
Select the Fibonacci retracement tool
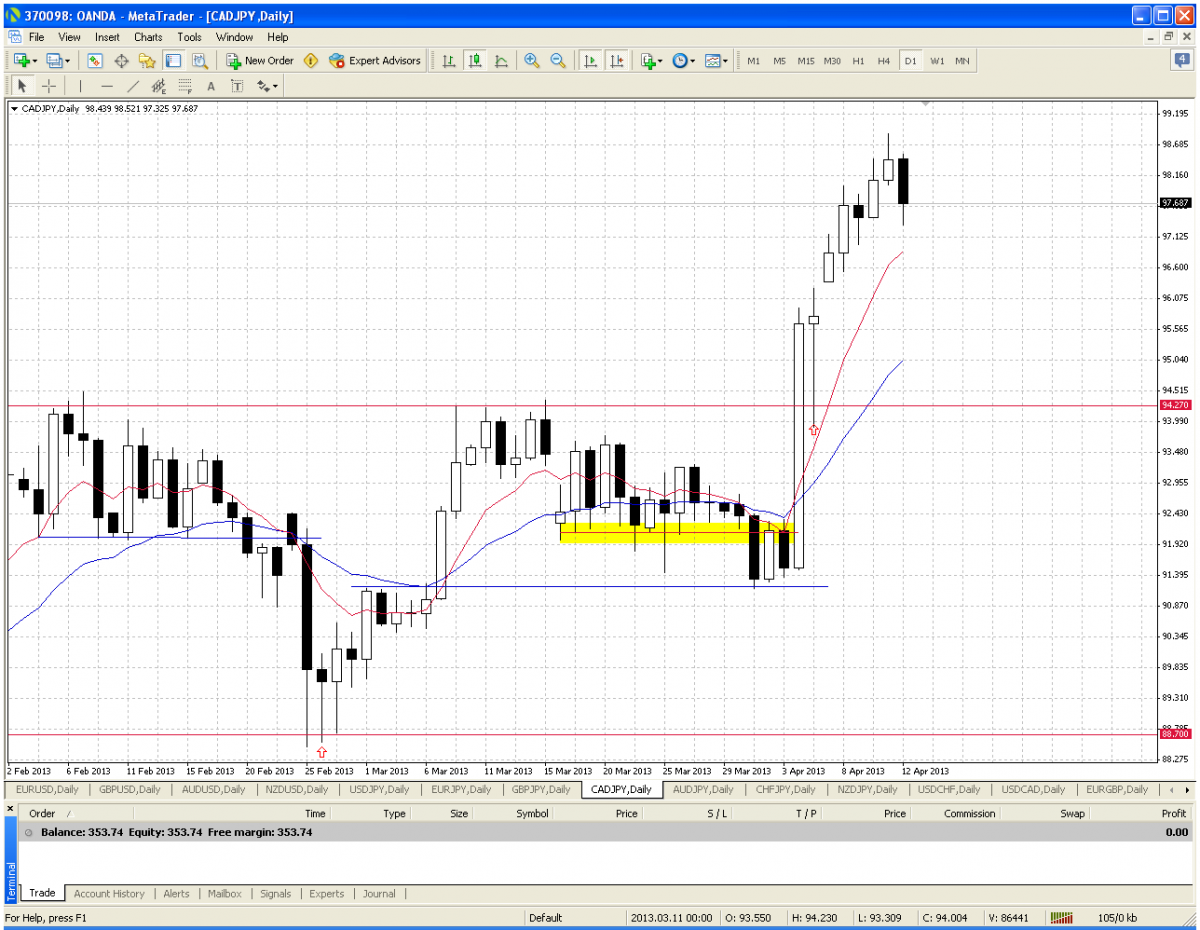click(184, 86)
